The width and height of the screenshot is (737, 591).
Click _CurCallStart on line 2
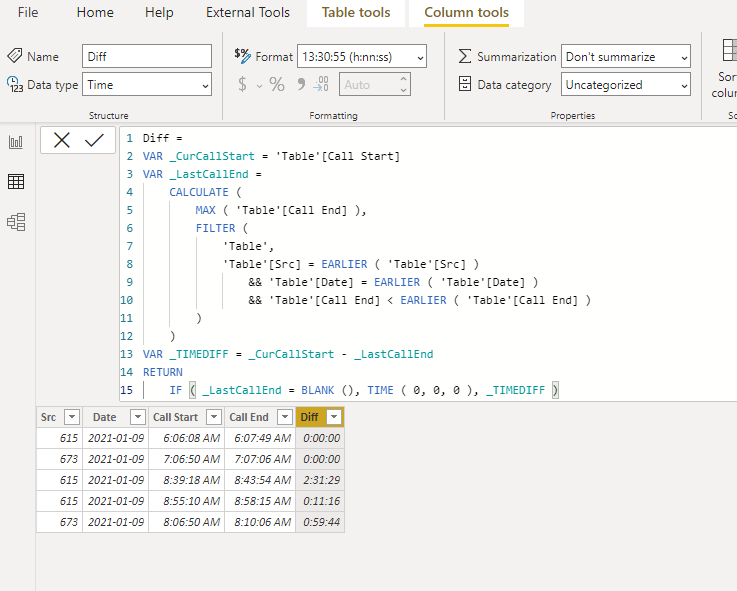click(212, 156)
